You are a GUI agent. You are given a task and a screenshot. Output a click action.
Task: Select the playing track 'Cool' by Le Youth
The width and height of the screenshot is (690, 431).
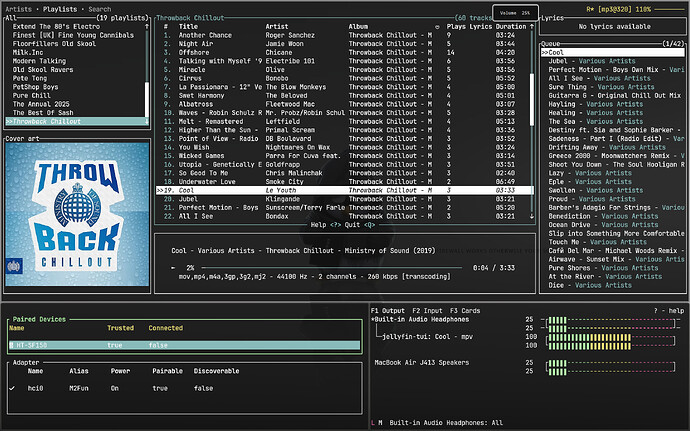(345, 190)
